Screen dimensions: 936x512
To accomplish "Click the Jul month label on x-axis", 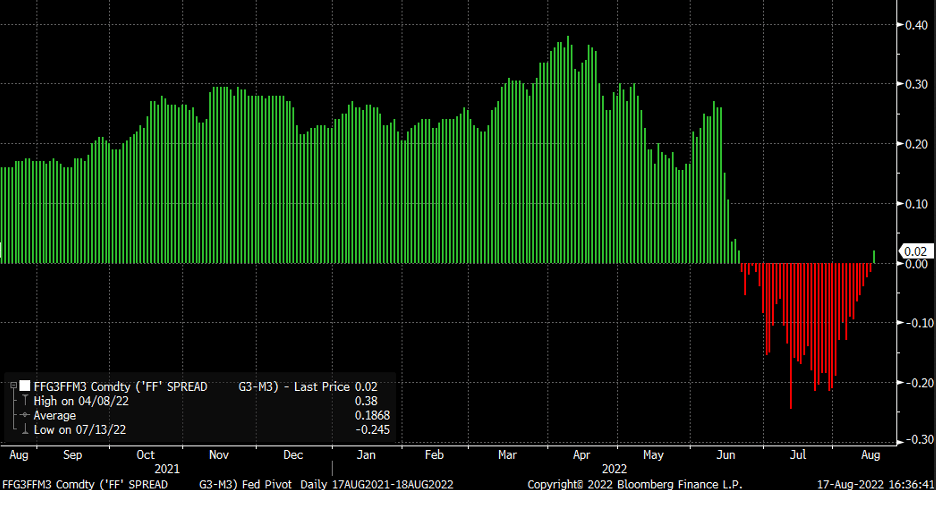I will (x=798, y=455).
